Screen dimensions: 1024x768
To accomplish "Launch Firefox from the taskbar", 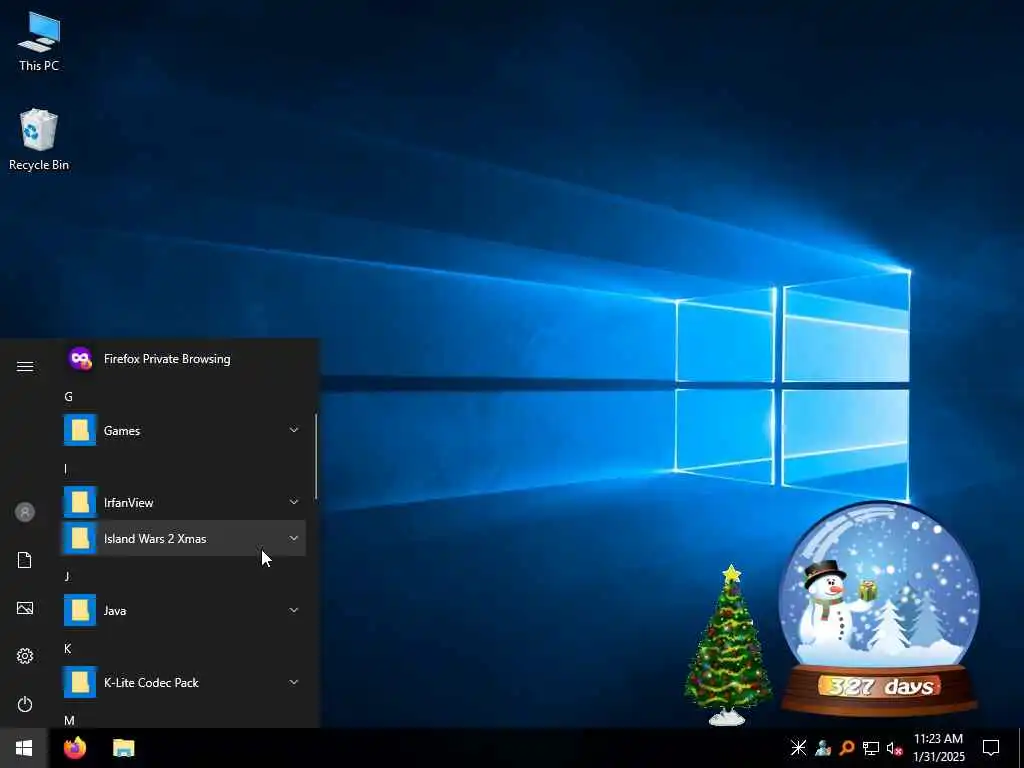I will (x=75, y=748).
